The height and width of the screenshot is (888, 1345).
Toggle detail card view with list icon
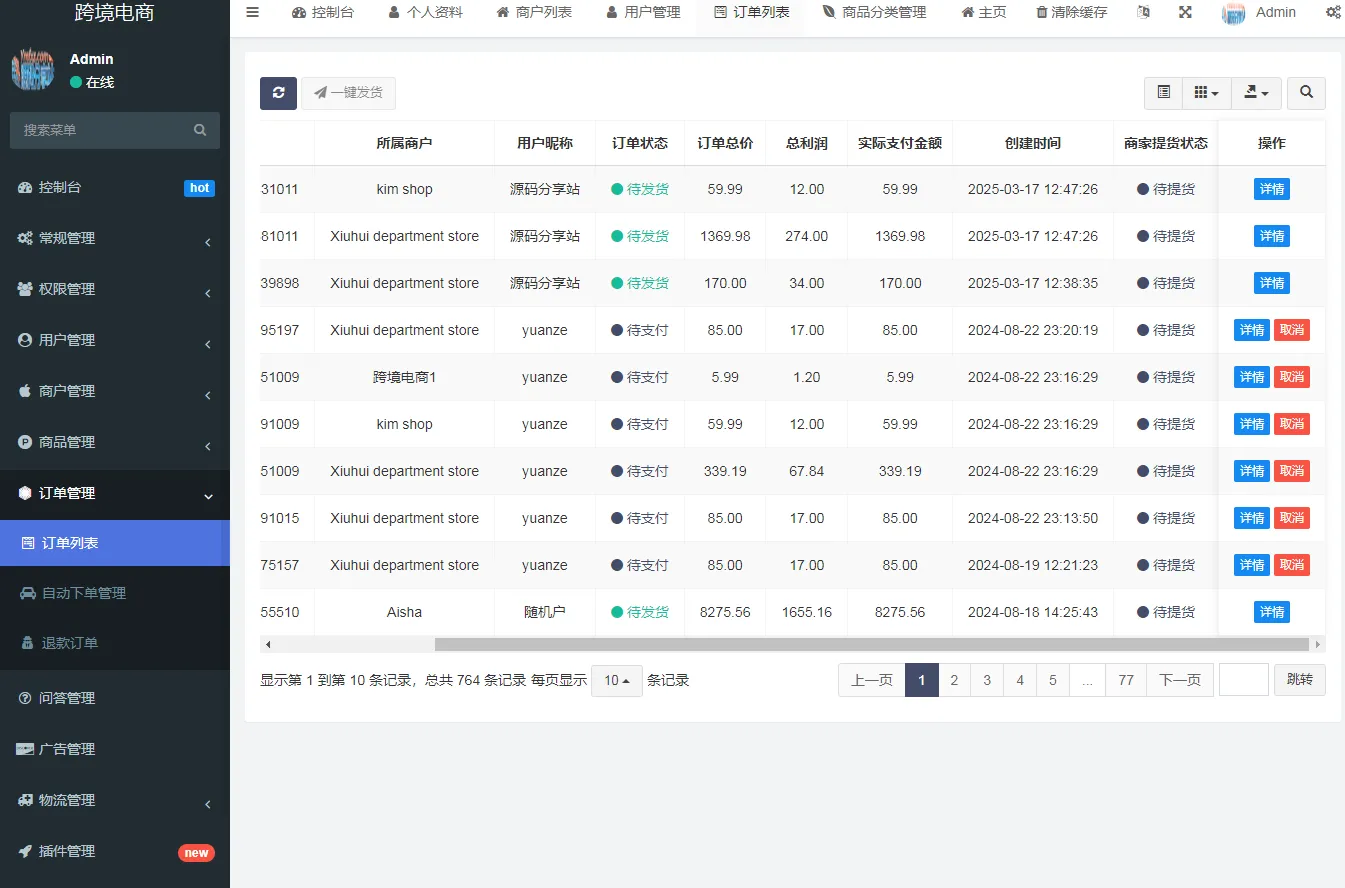coord(1162,92)
